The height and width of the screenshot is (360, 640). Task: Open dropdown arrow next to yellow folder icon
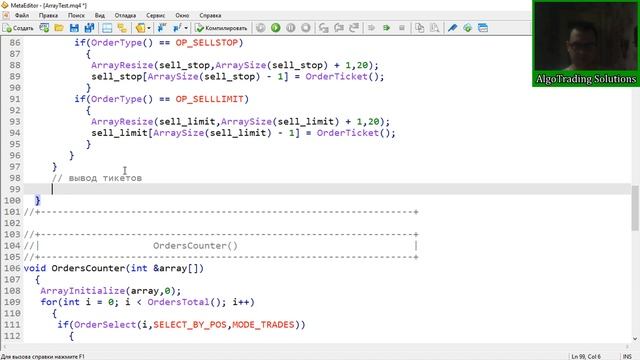149,28
